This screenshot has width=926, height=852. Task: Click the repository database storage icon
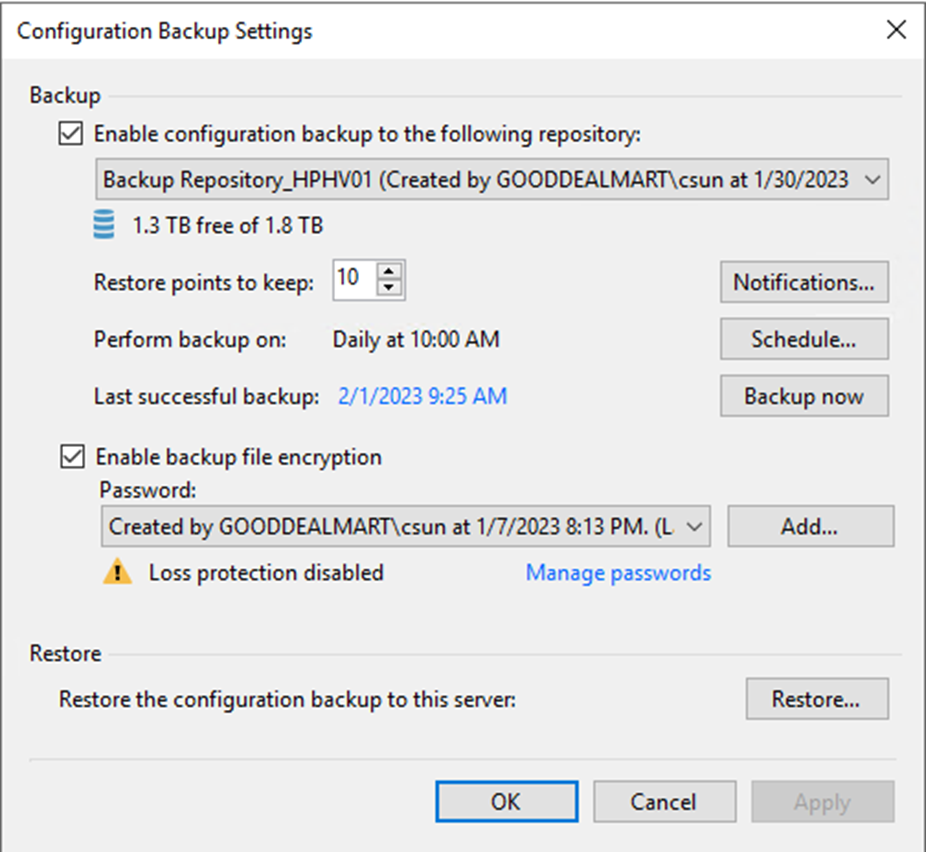tap(104, 225)
